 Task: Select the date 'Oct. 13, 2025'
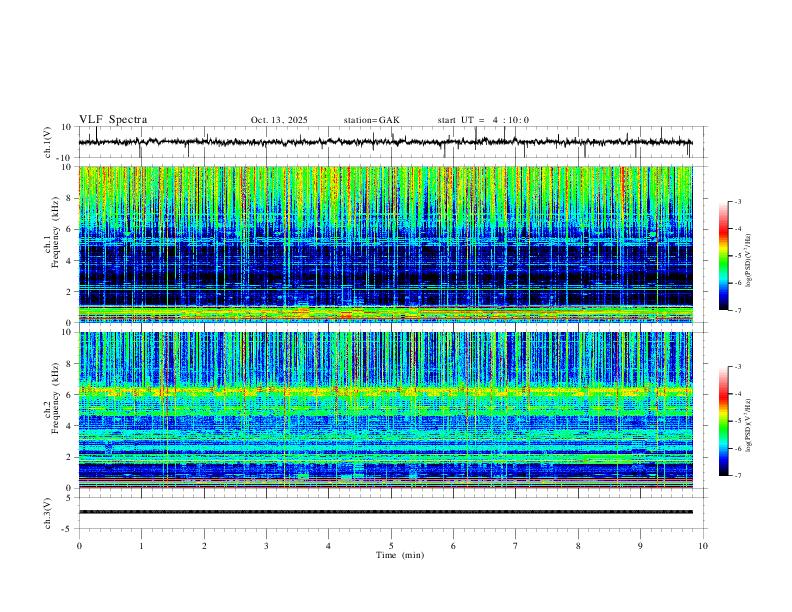(279, 120)
